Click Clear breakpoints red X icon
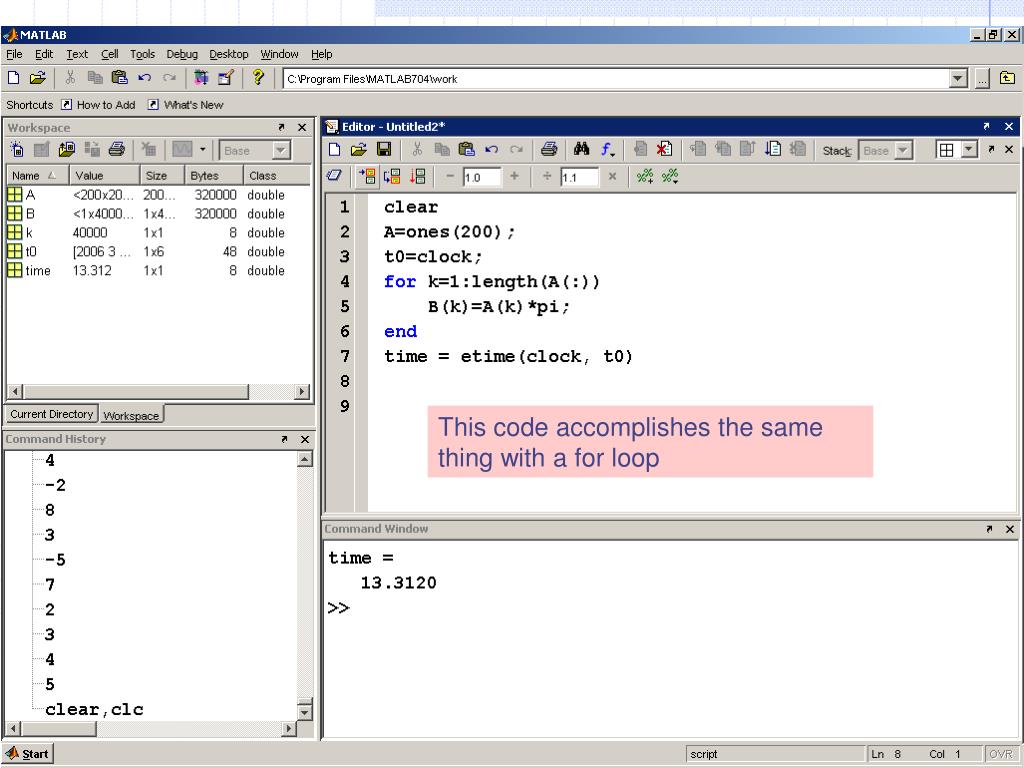This screenshot has height=768, width=1024. point(664,150)
